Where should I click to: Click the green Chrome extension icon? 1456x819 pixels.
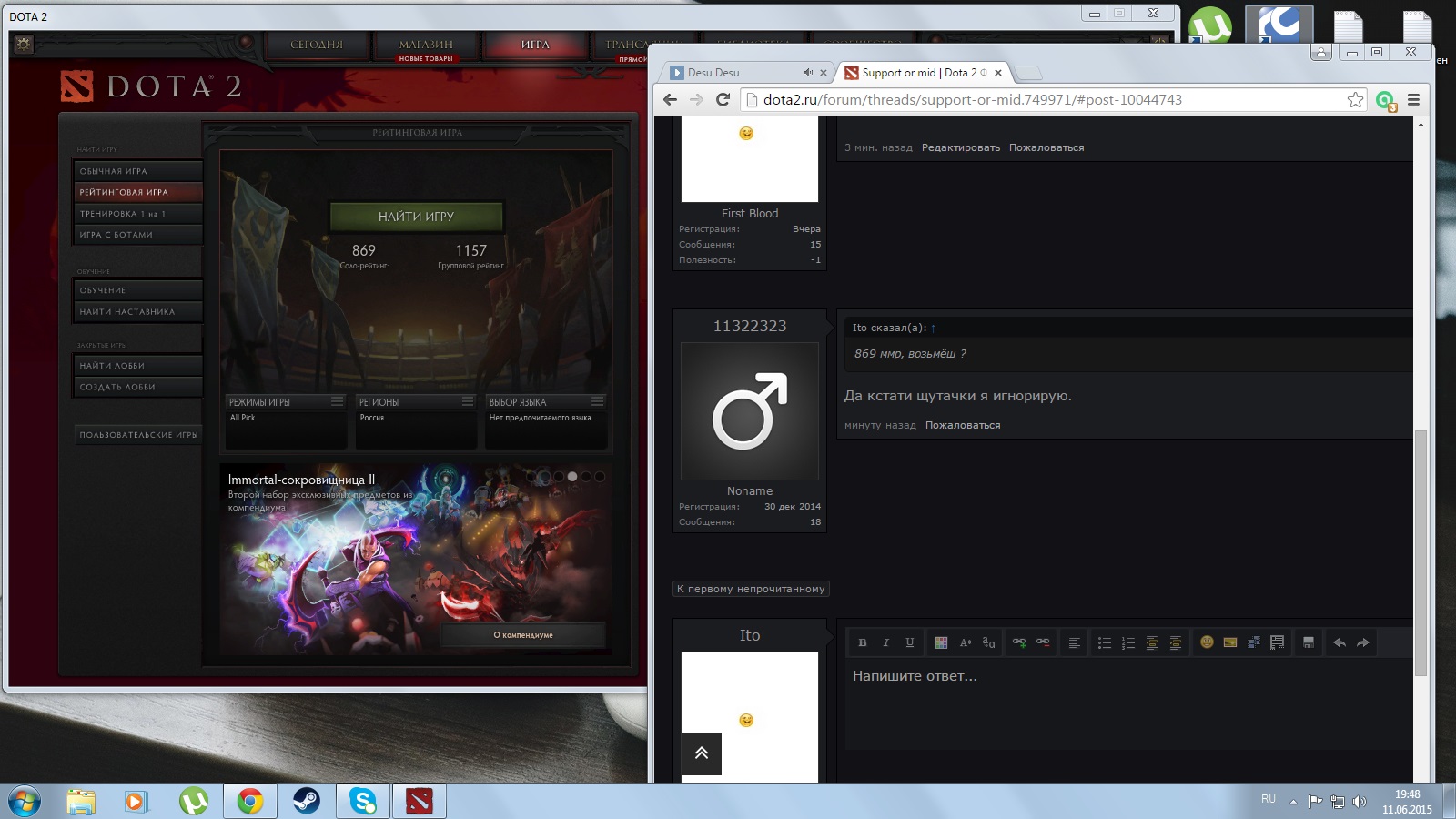pyautogui.click(x=1386, y=101)
